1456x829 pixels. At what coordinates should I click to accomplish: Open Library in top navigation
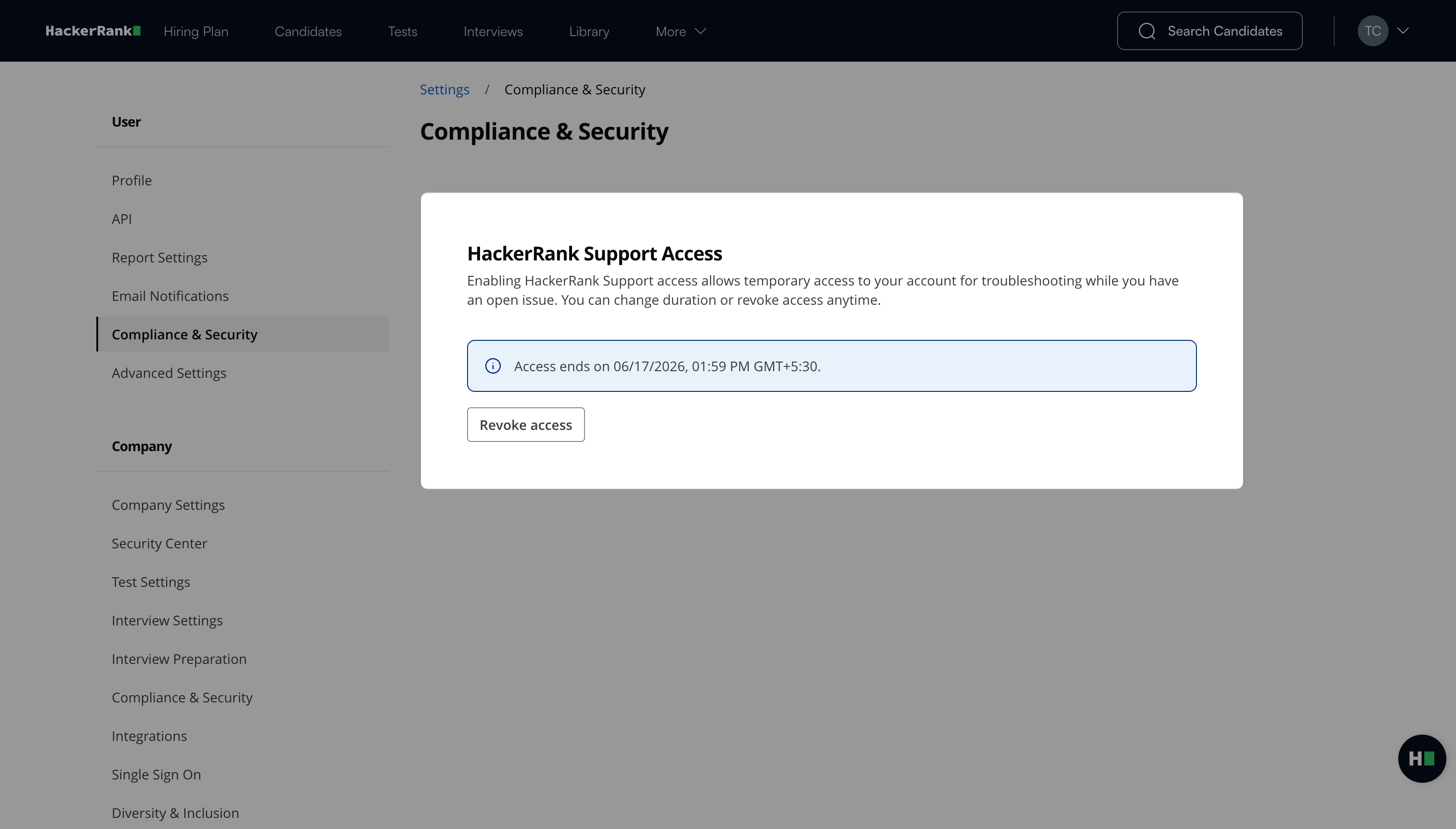tap(589, 31)
